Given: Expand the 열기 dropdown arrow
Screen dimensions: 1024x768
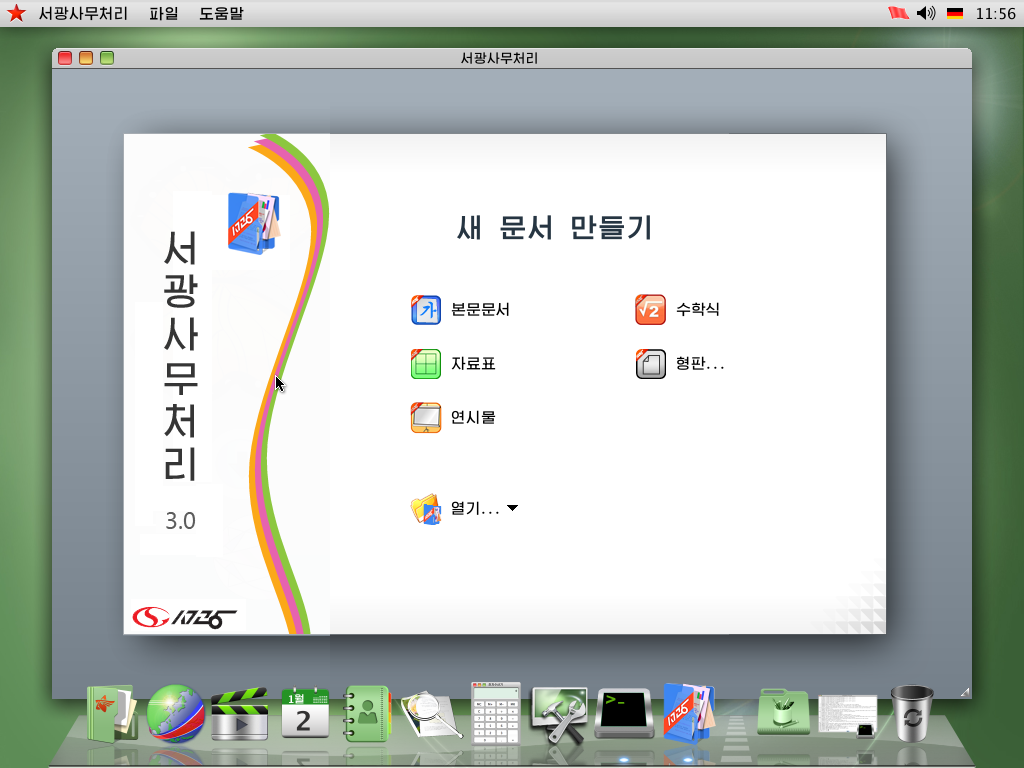Looking at the screenshot, I should coord(513,508).
